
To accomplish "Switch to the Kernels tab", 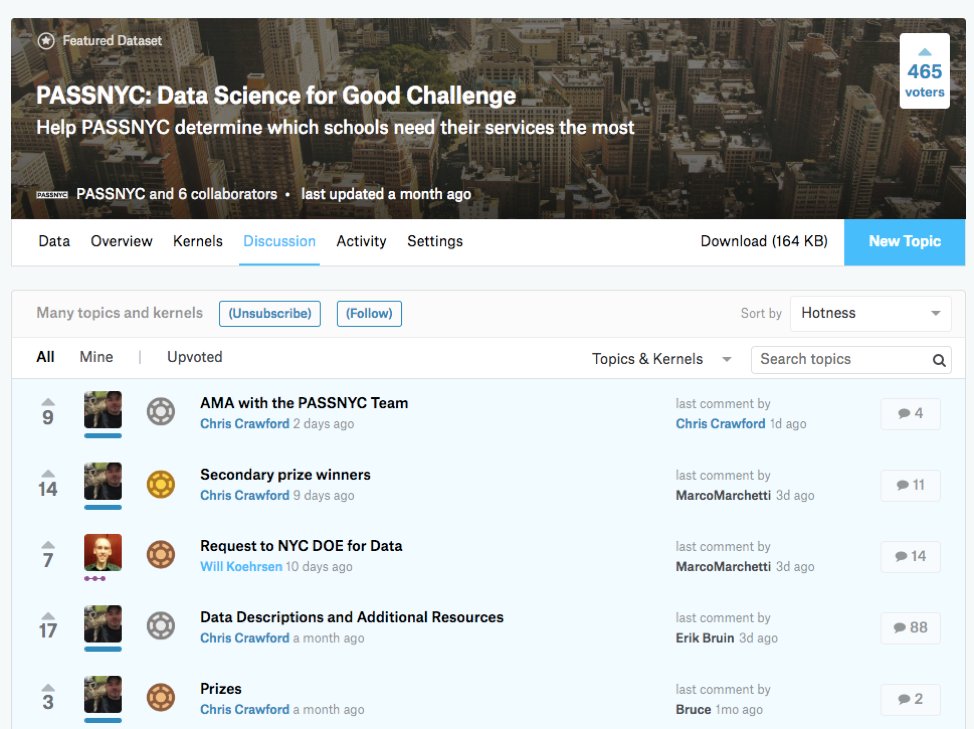I will click(198, 241).
